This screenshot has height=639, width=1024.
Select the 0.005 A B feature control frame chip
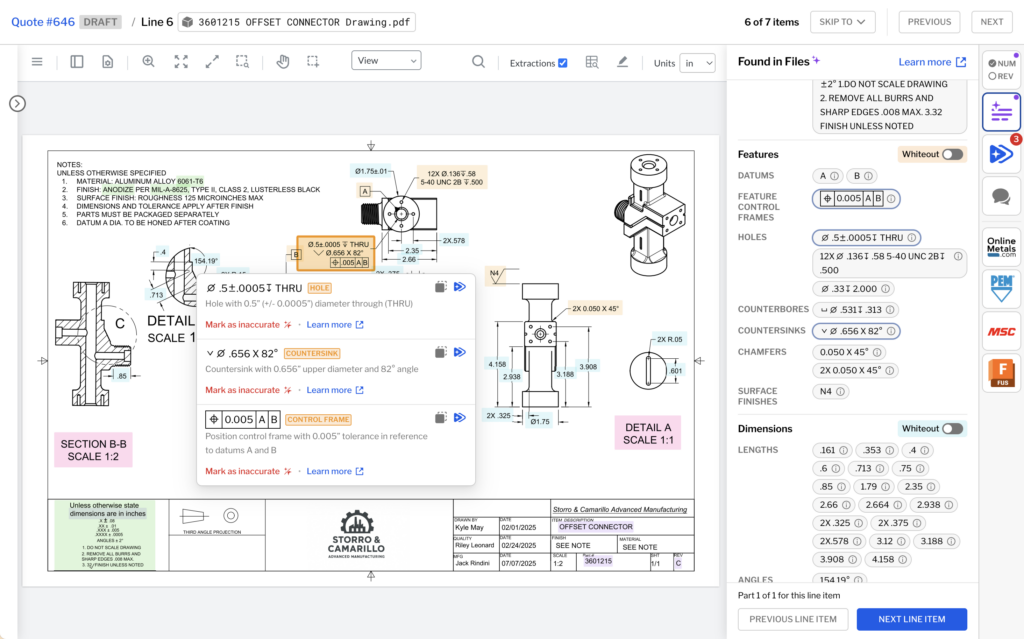pyautogui.click(x=856, y=199)
